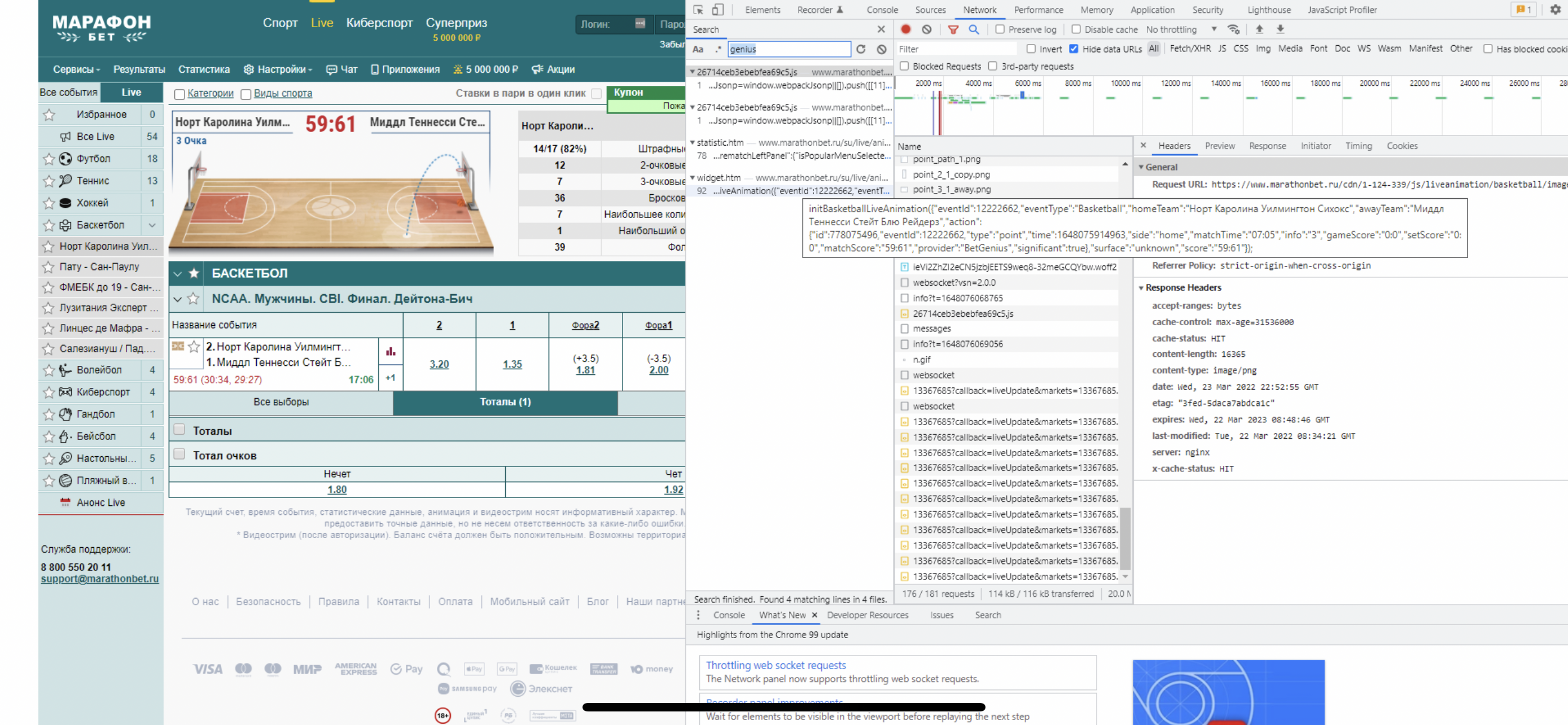This screenshot has width=1568, height=725.
Task: Open network conditions wifi icon
Action: pyautogui.click(x=1233, y=29)
